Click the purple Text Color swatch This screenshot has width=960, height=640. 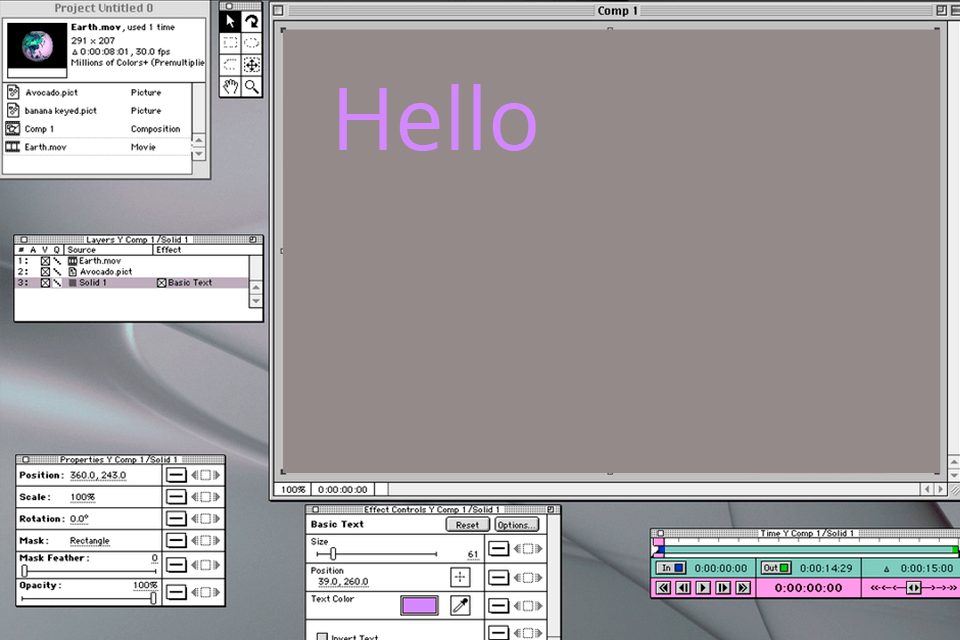click(418, 604)
